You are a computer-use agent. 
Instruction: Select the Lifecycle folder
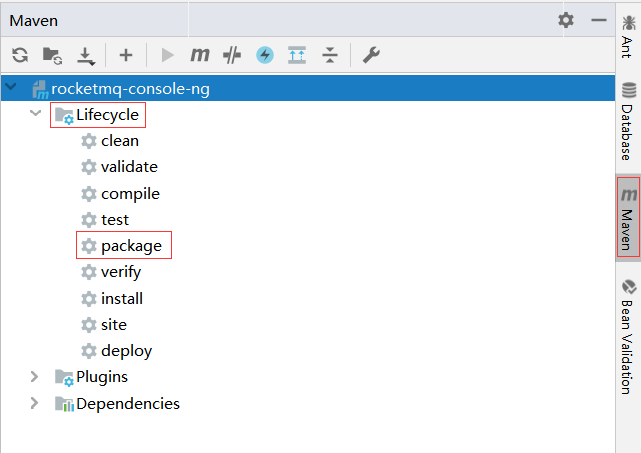click(x=98, y=115)
